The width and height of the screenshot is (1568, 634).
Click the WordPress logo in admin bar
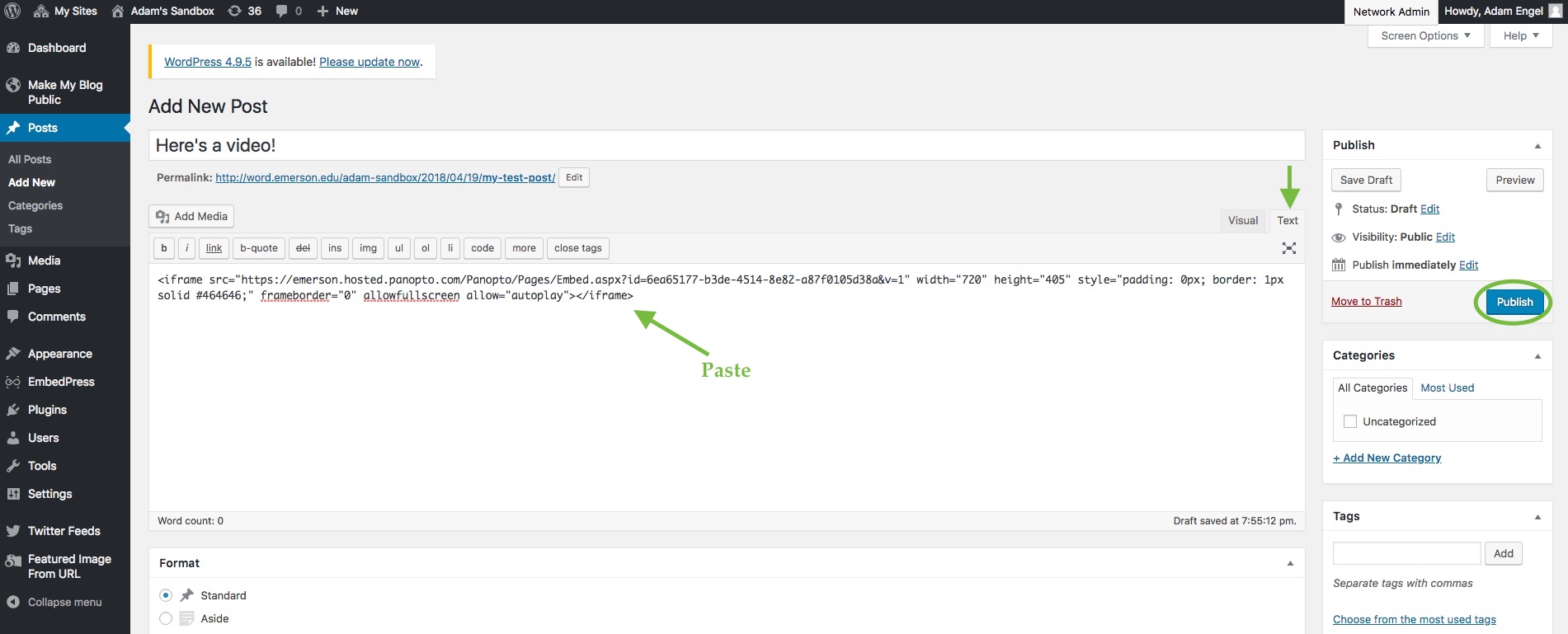point(12,11)
